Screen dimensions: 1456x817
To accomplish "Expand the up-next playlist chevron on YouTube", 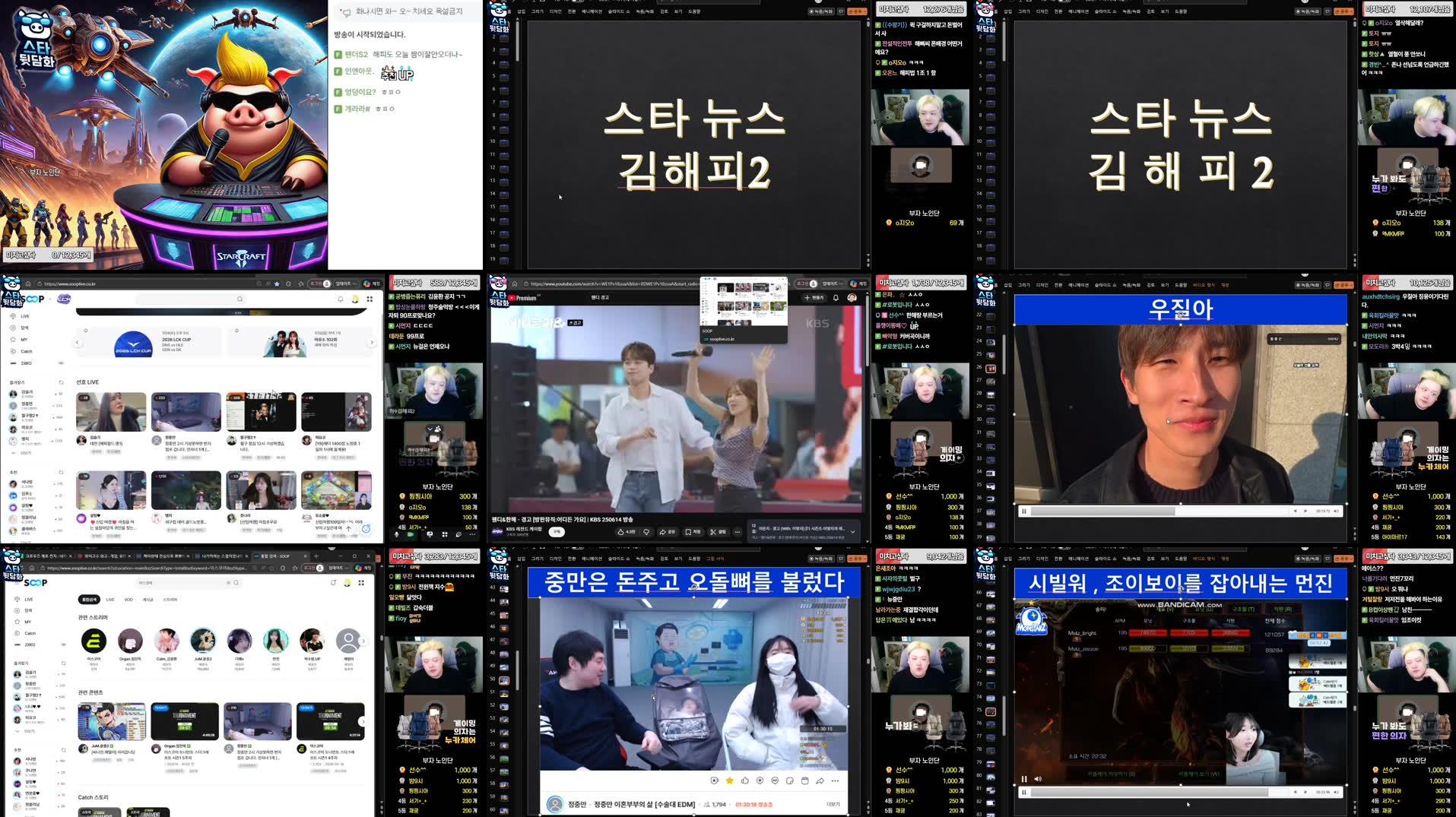I will 853,531.
